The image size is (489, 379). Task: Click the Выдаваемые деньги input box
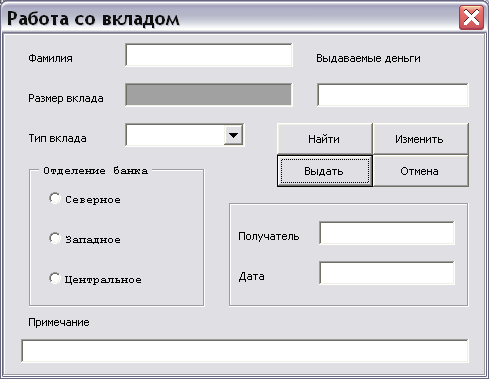pos(393,95)
